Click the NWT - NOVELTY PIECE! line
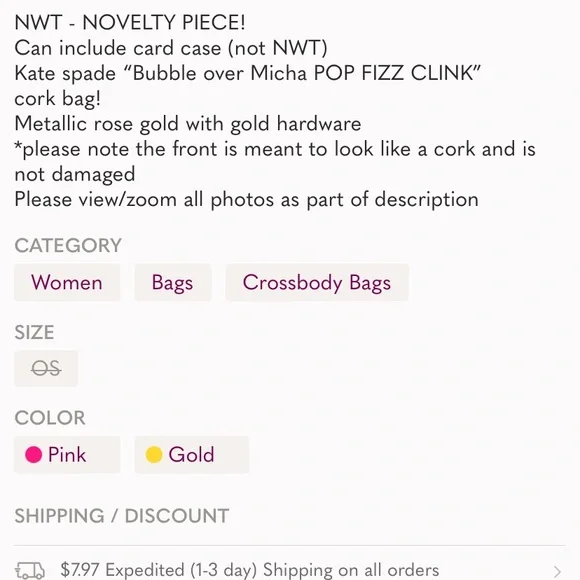 (130, 23)
